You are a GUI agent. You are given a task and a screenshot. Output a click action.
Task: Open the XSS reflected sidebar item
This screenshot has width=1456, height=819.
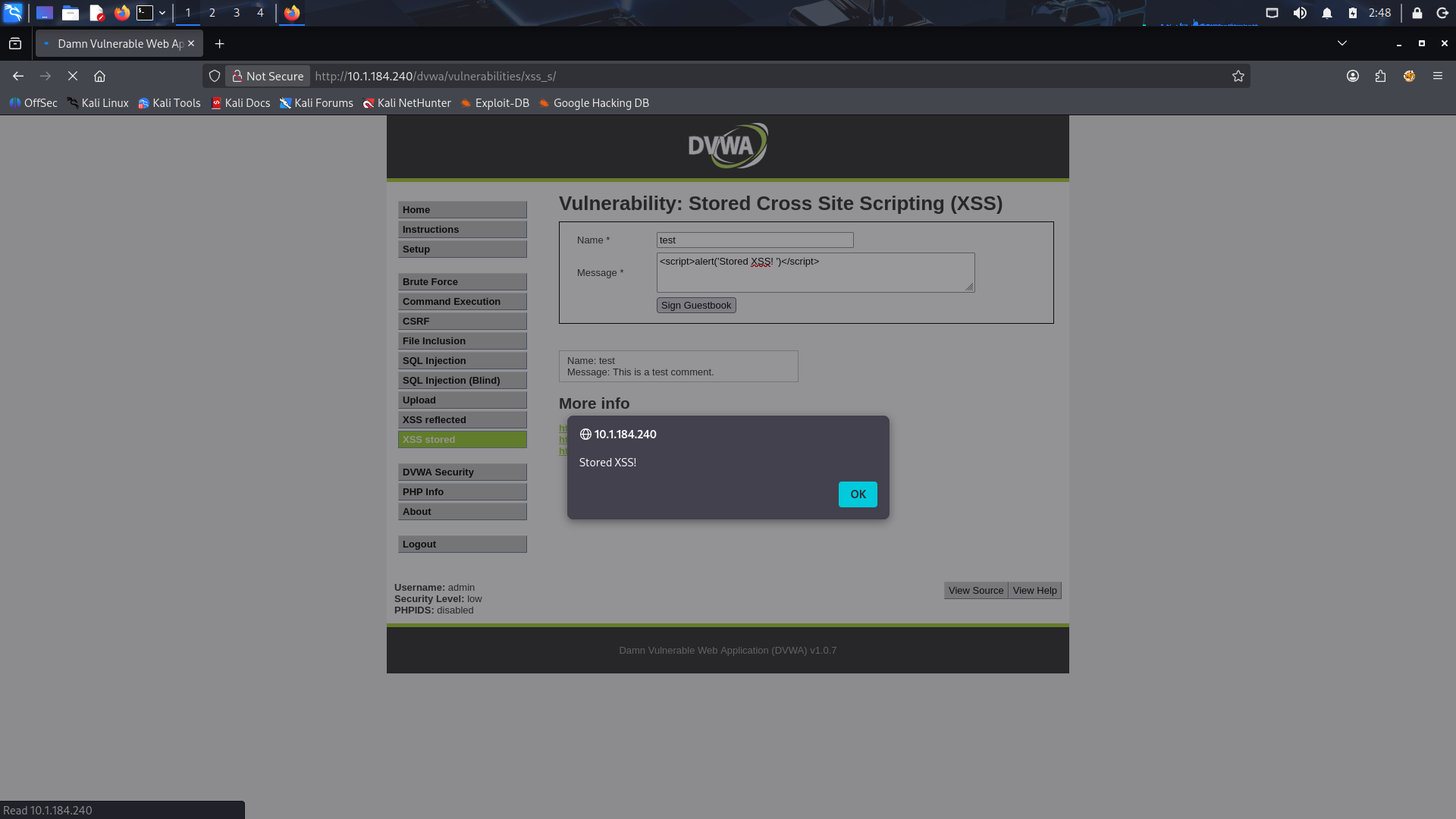[x=463, y=420]
